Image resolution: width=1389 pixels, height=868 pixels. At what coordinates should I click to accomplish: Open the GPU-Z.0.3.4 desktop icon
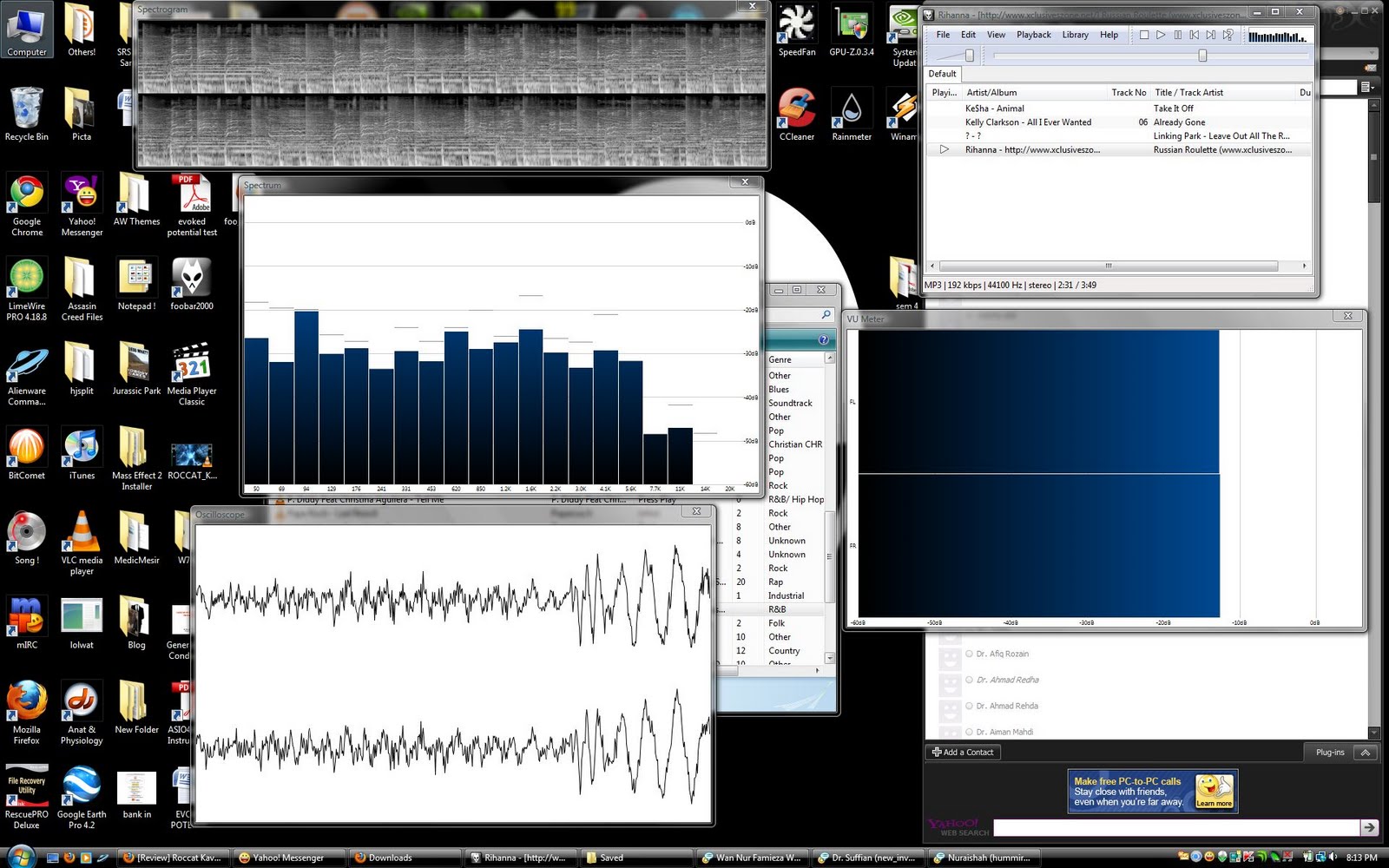pos(852,31)
